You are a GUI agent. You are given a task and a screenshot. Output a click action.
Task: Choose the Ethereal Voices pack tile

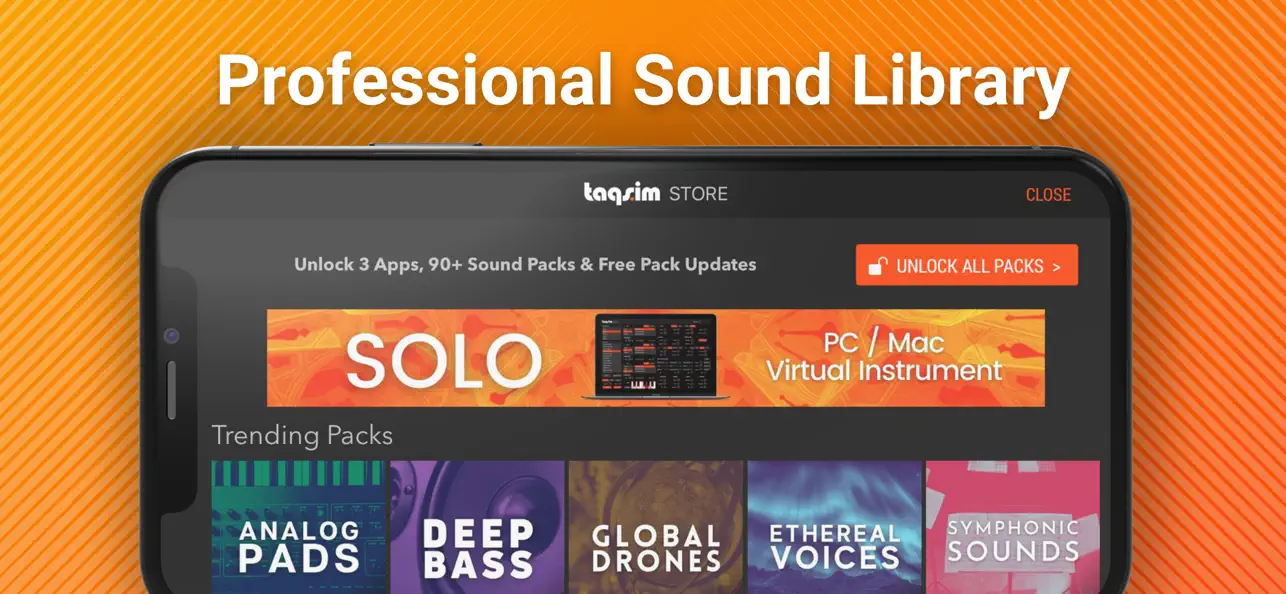click(x=834, y=527)
